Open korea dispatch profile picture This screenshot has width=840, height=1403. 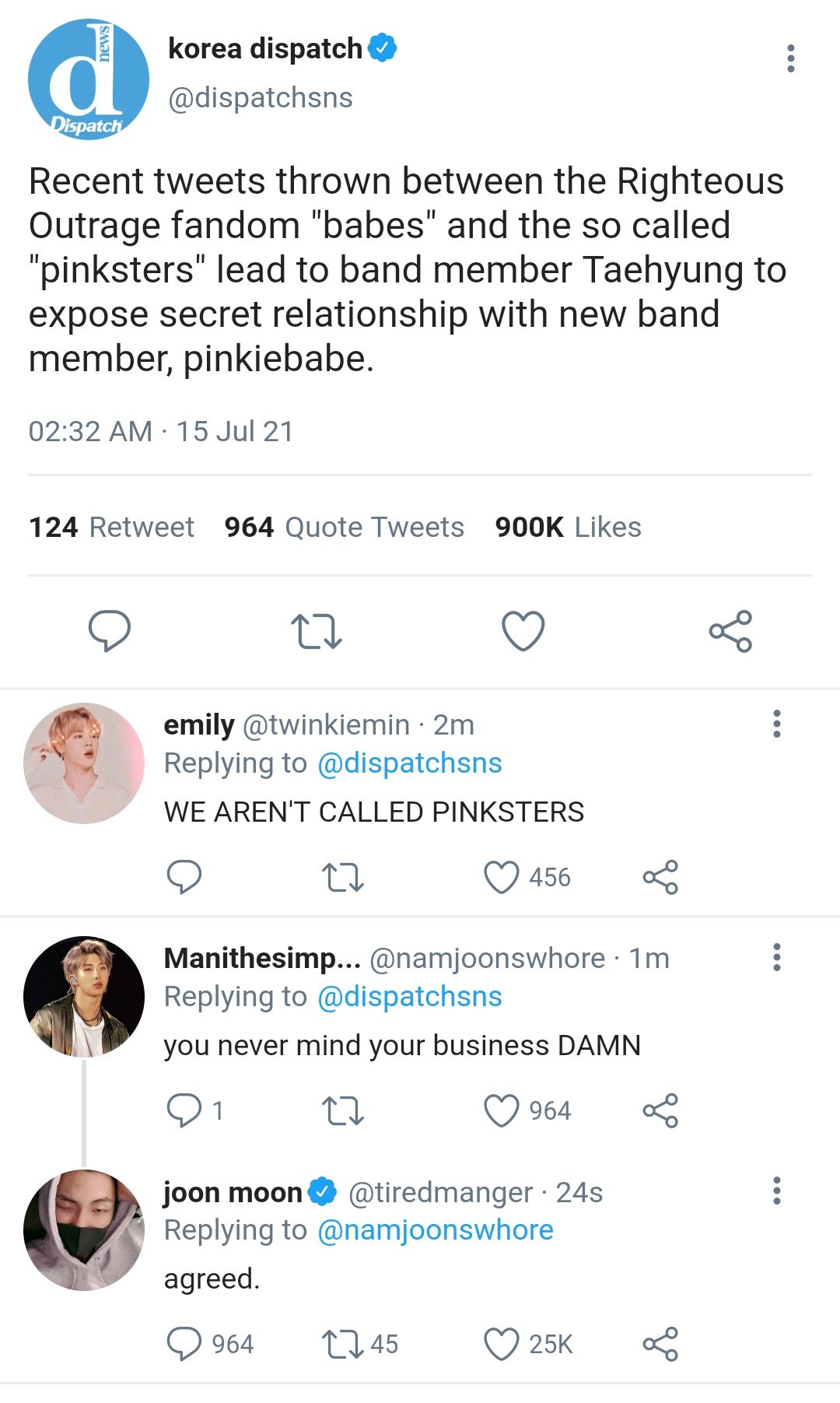(x=88, y=79)
